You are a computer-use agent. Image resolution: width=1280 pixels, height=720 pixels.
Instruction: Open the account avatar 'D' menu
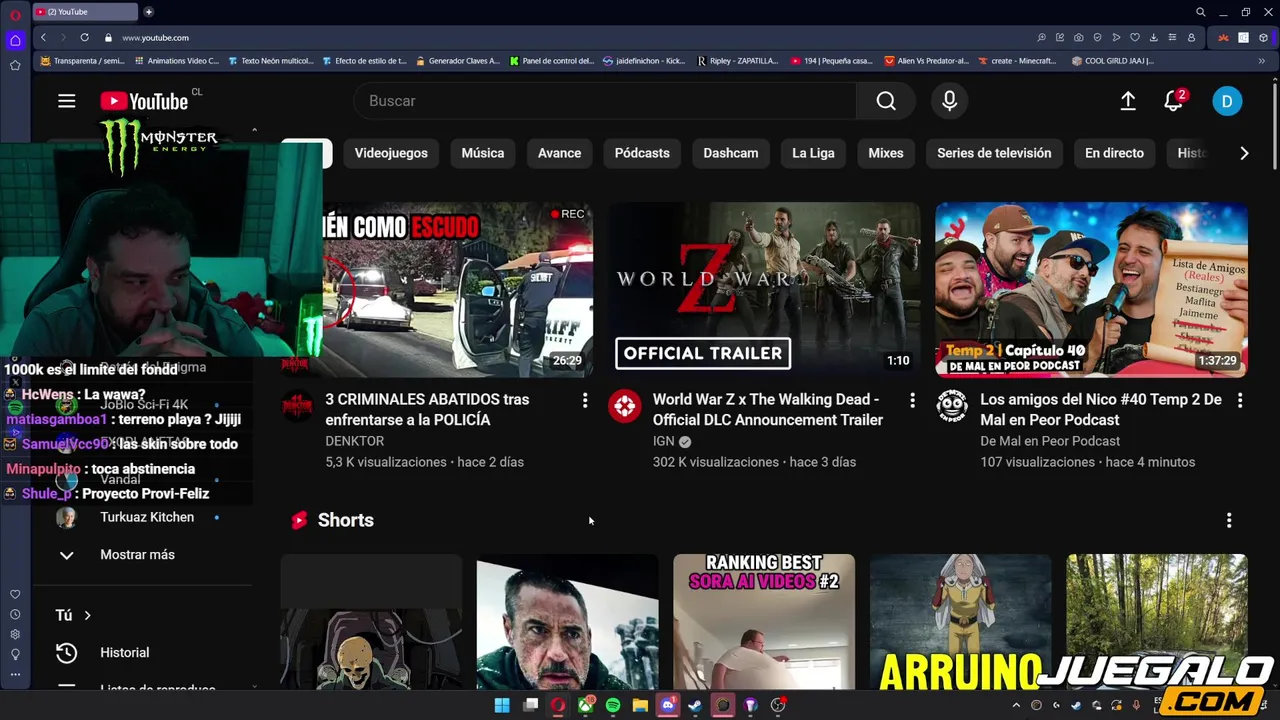click(x=1227, y=101)
